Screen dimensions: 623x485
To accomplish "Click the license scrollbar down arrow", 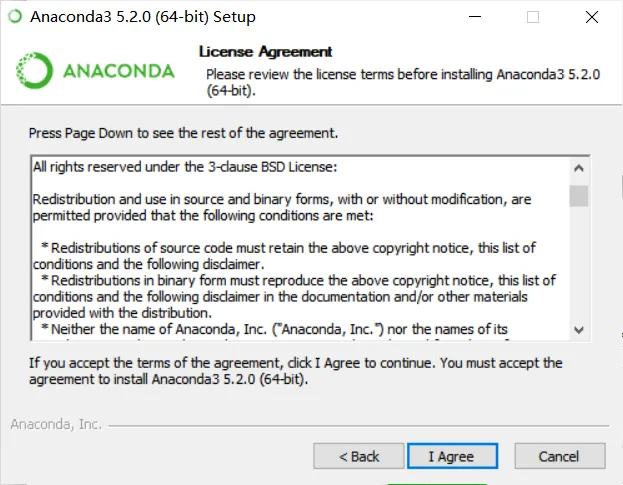I will pyautogui.click(x=579, y=330).
